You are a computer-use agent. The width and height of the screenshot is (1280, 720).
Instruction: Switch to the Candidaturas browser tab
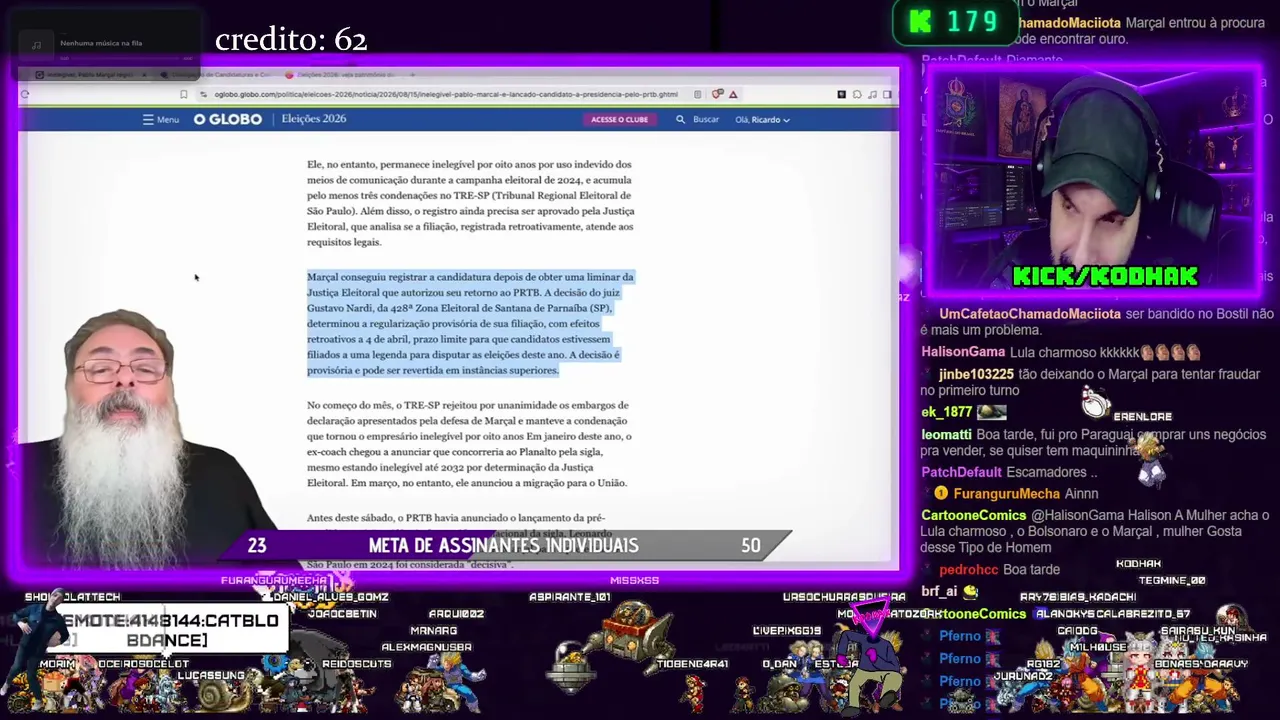coord(215,74)
